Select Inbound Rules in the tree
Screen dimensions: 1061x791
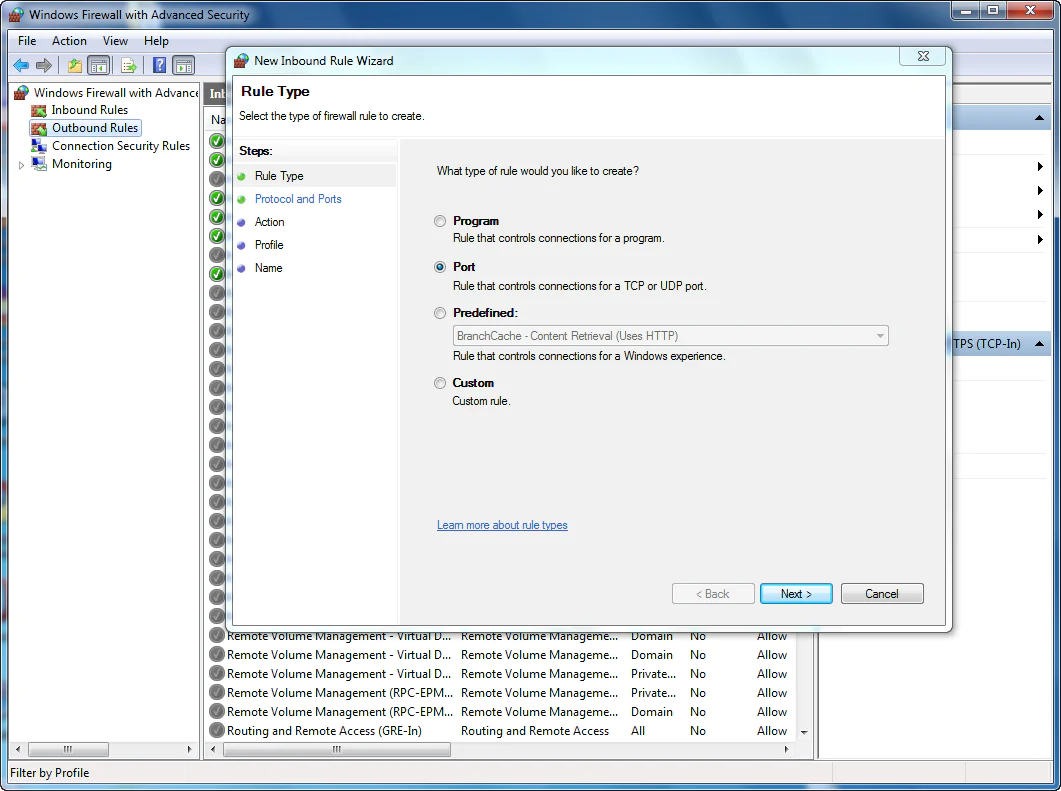pyautogui.click(x=89, y=110)
